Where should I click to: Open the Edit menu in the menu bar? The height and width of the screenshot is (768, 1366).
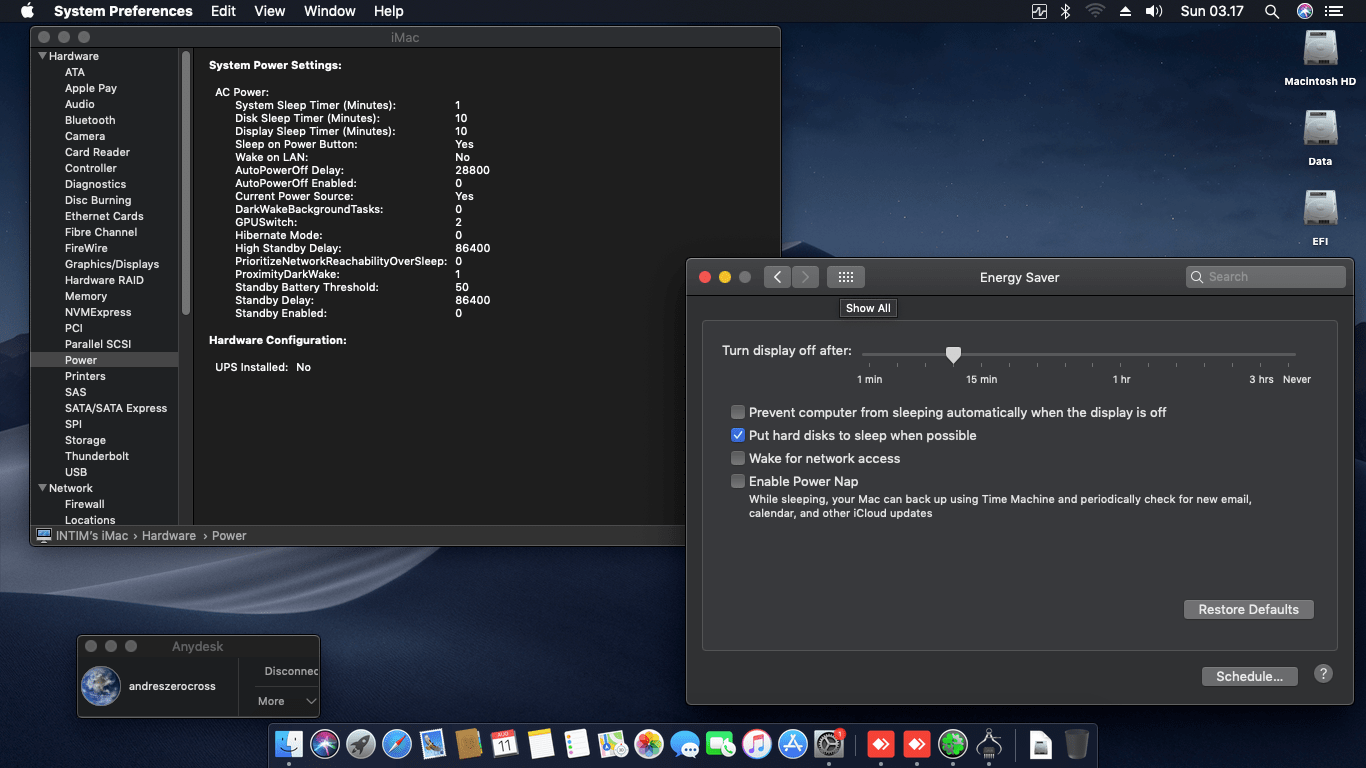tap(223, 11)
